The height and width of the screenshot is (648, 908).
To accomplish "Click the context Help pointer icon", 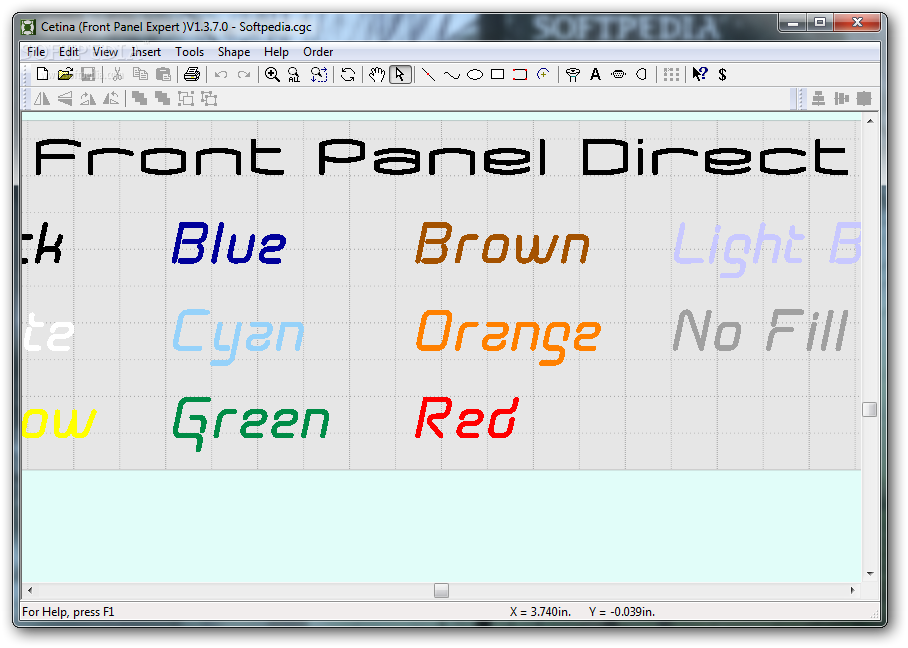I will (700, 74).
